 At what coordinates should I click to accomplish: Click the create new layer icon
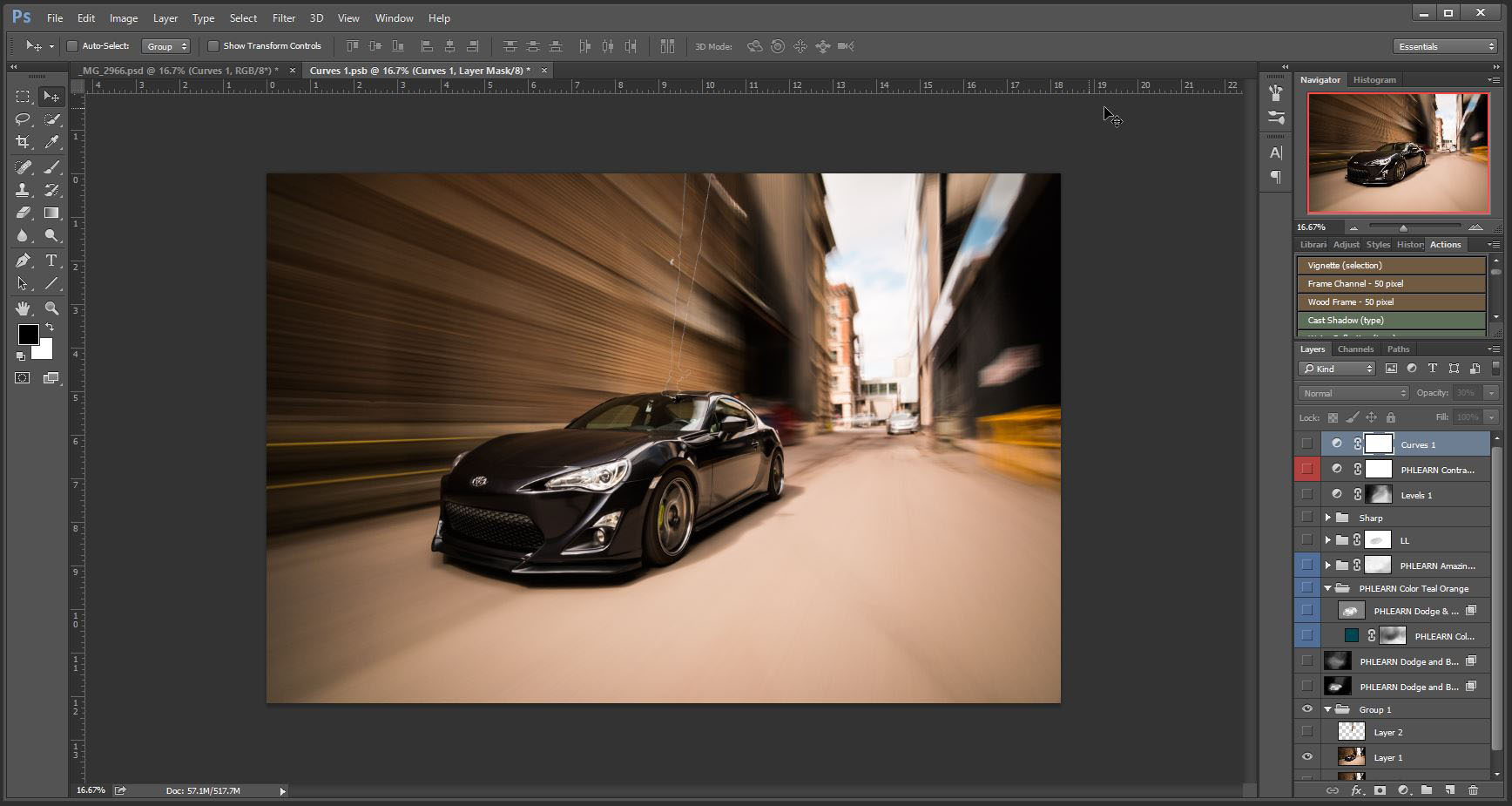[1450, 790]
